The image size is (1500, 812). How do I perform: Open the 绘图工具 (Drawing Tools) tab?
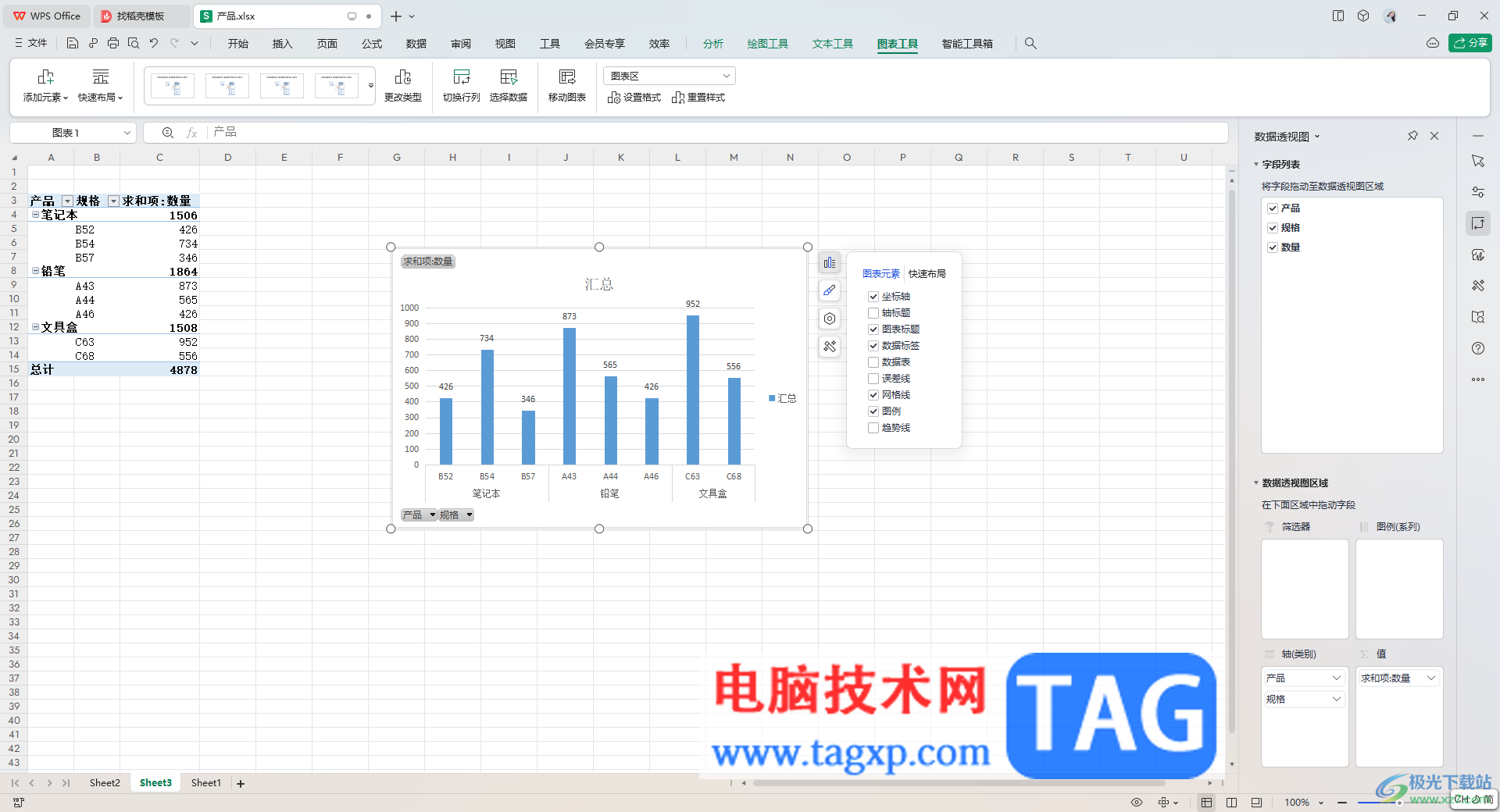tap(768, 44)
